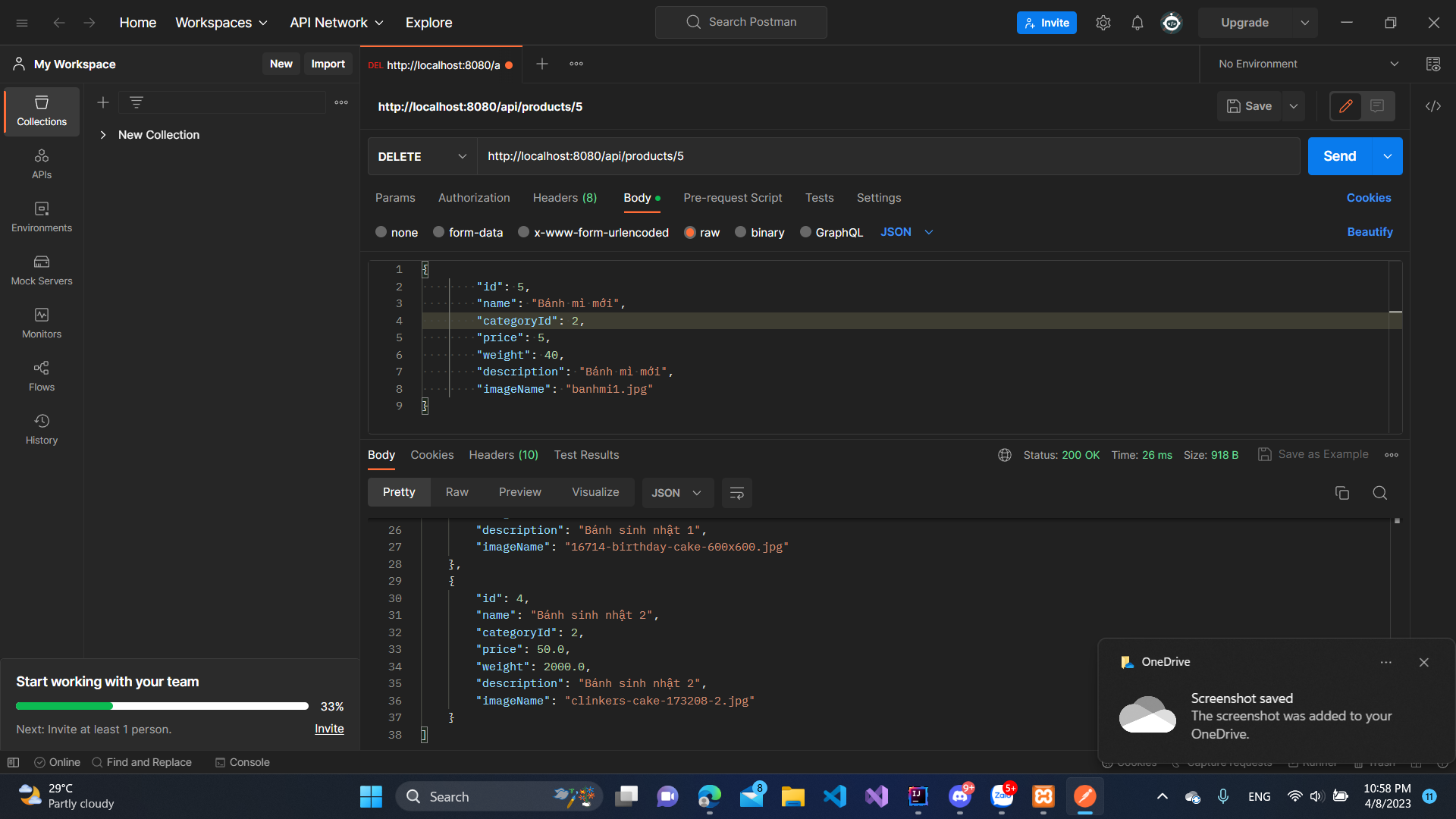Open the code snippet generator
Viewport: 1456px width, 819px height.
(x=1433, y=106)
